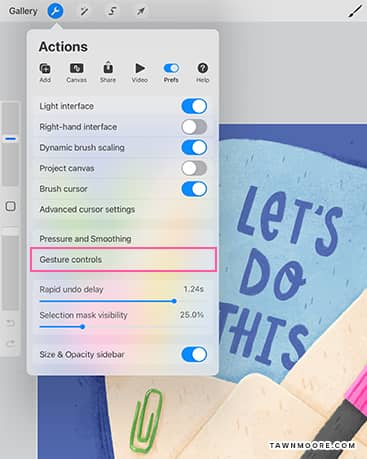Switch to the Help tab
This screenshot has width=367, height=459.
tap(202, 72)
